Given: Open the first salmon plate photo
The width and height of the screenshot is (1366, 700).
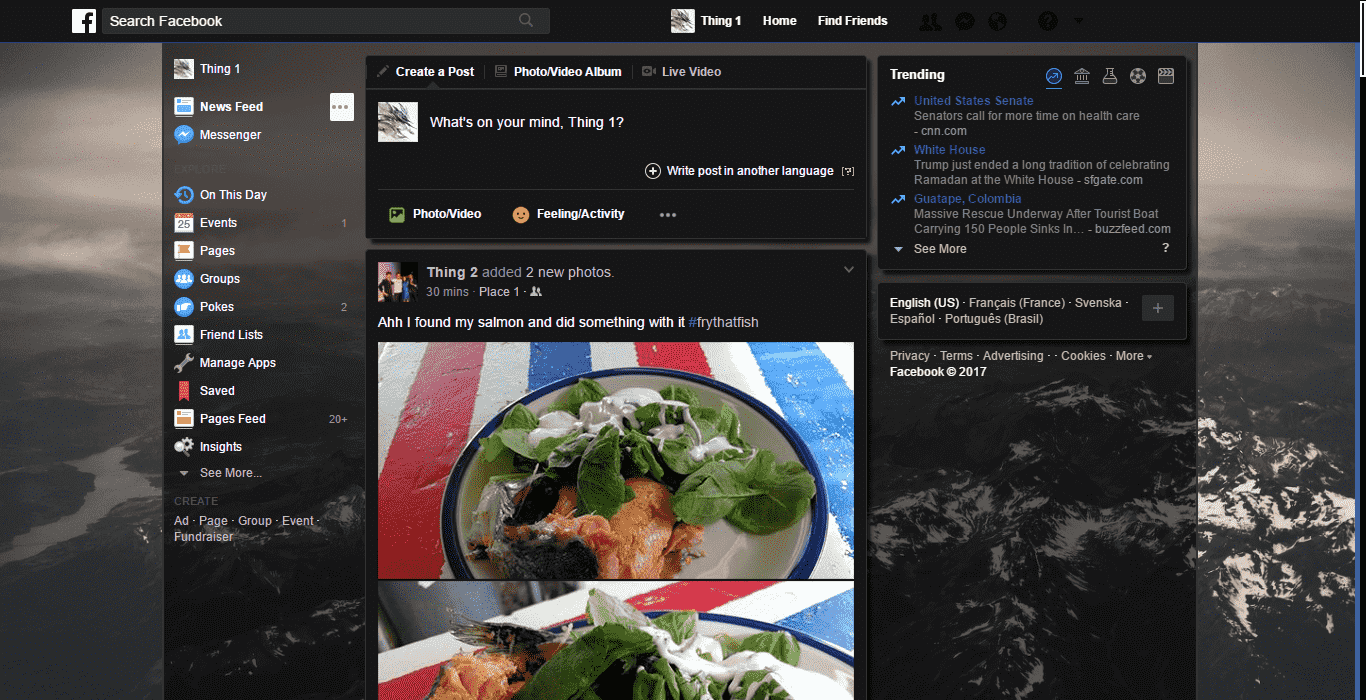Looking at the screenshot, I should [x=616, y=460].
